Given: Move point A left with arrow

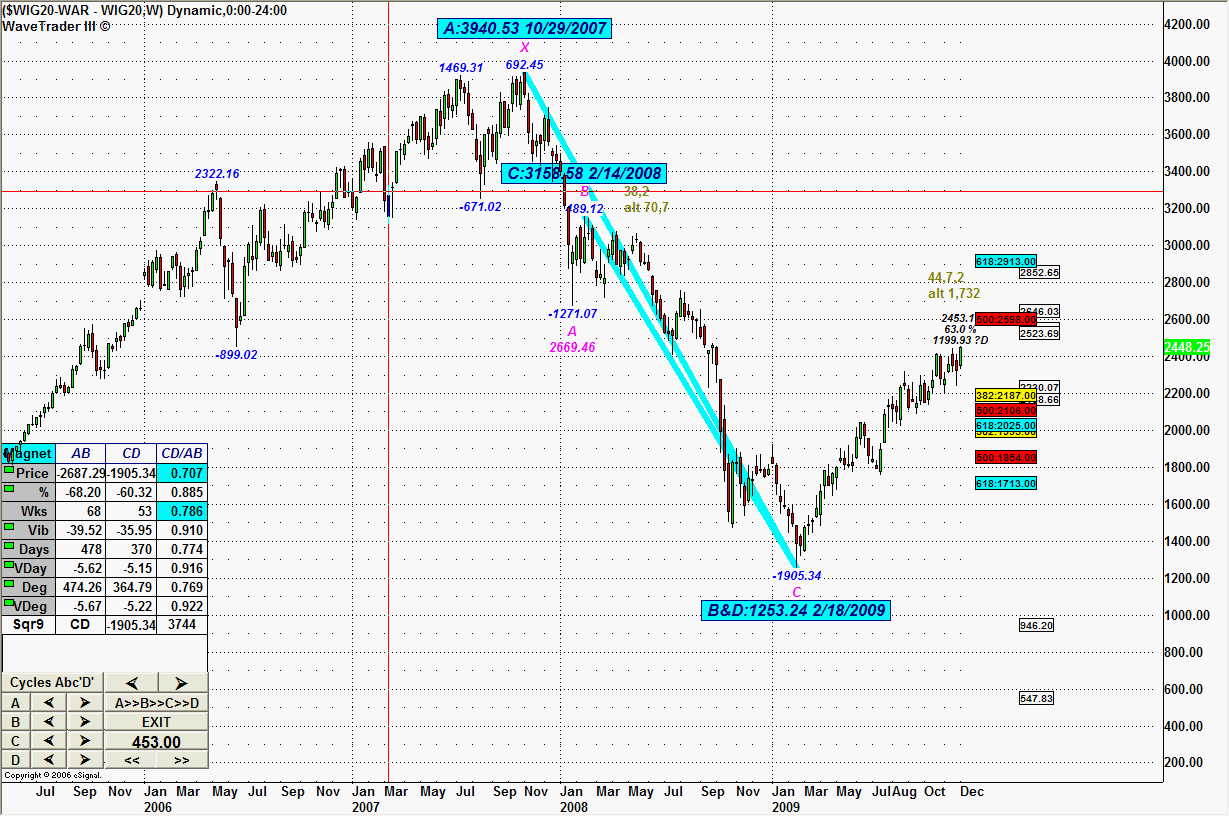Looking at the screenshot, I should tap(47, 703).
